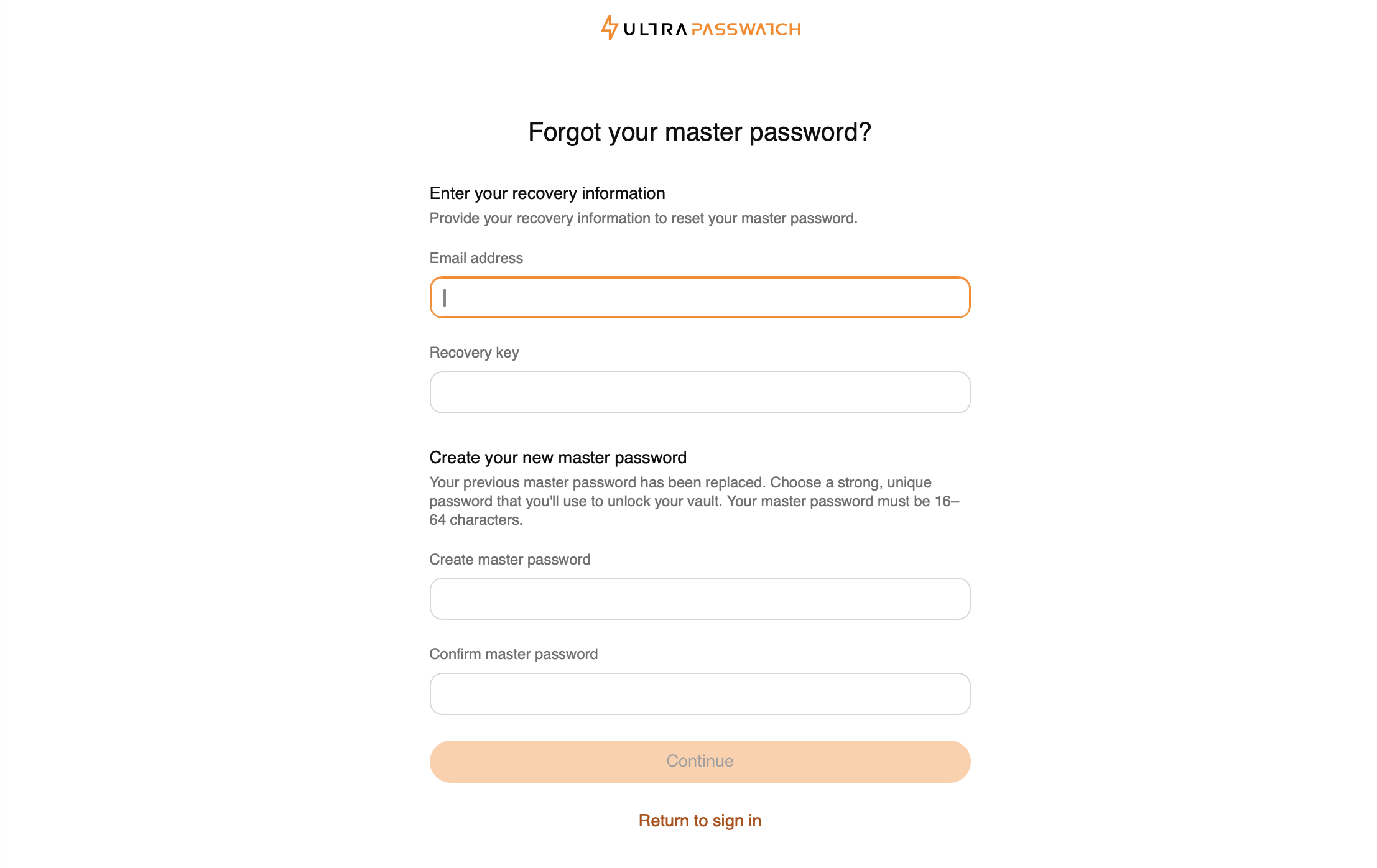Click the Enter your recovery information heading

pyautogui.click(x=547, y=193)
